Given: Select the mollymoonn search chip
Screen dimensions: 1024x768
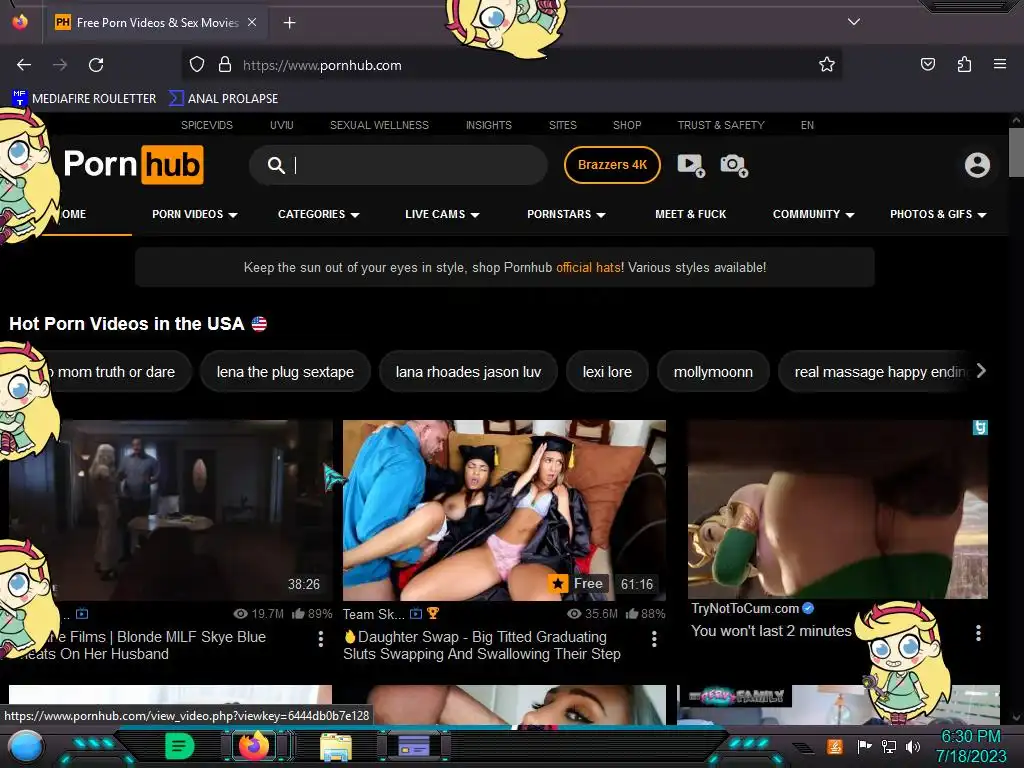Looking at the screenshot, I should click(x=712, y=372).
